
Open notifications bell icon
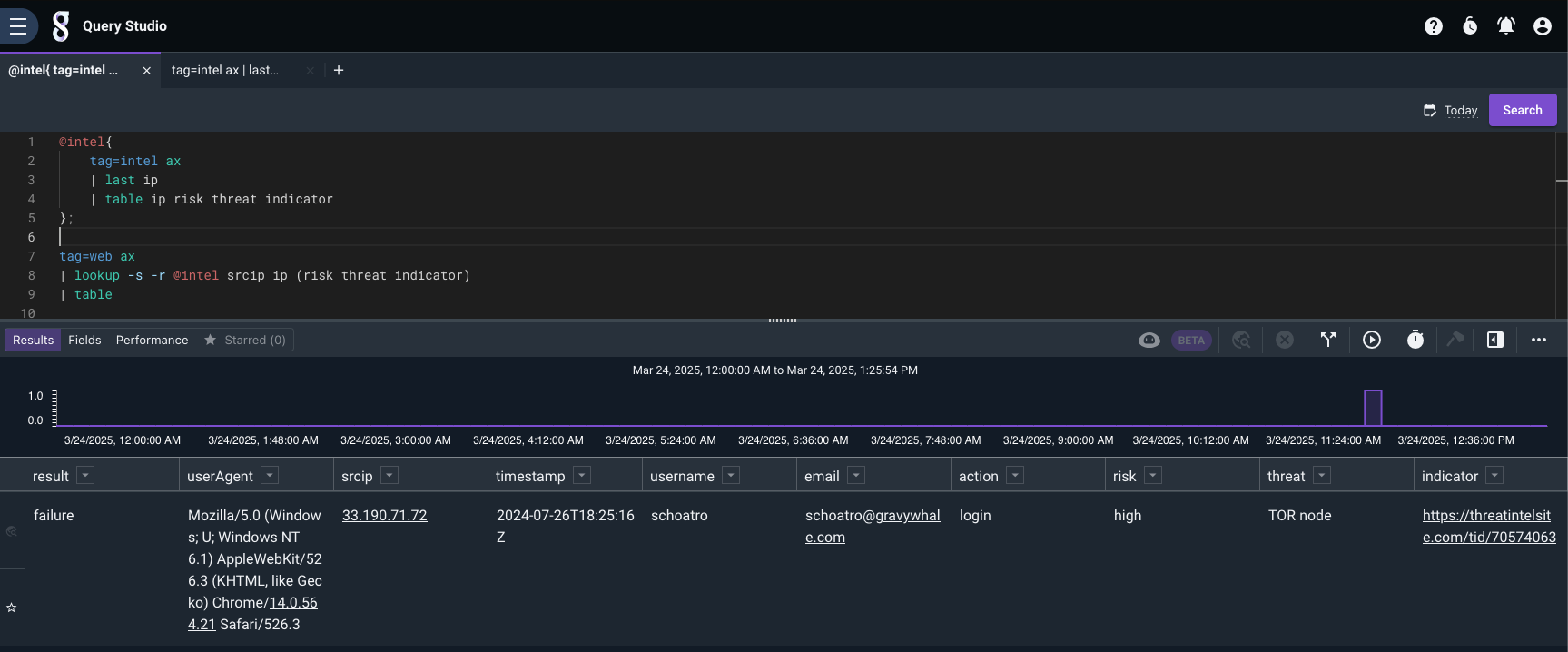[1505, 26]
